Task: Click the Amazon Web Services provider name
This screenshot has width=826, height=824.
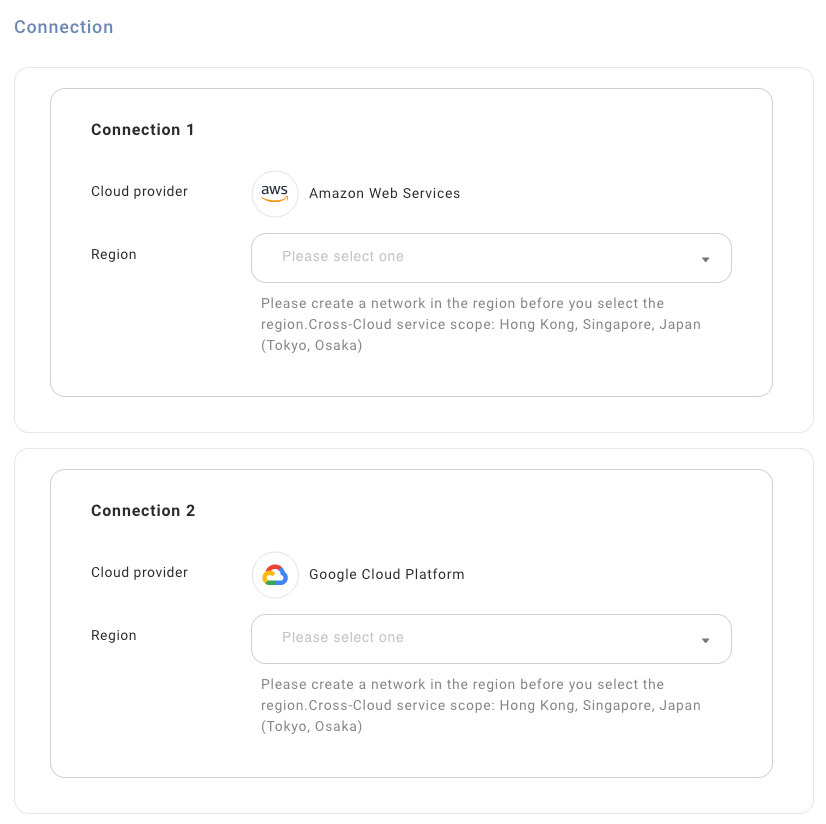Action: (x=384, y=193)
